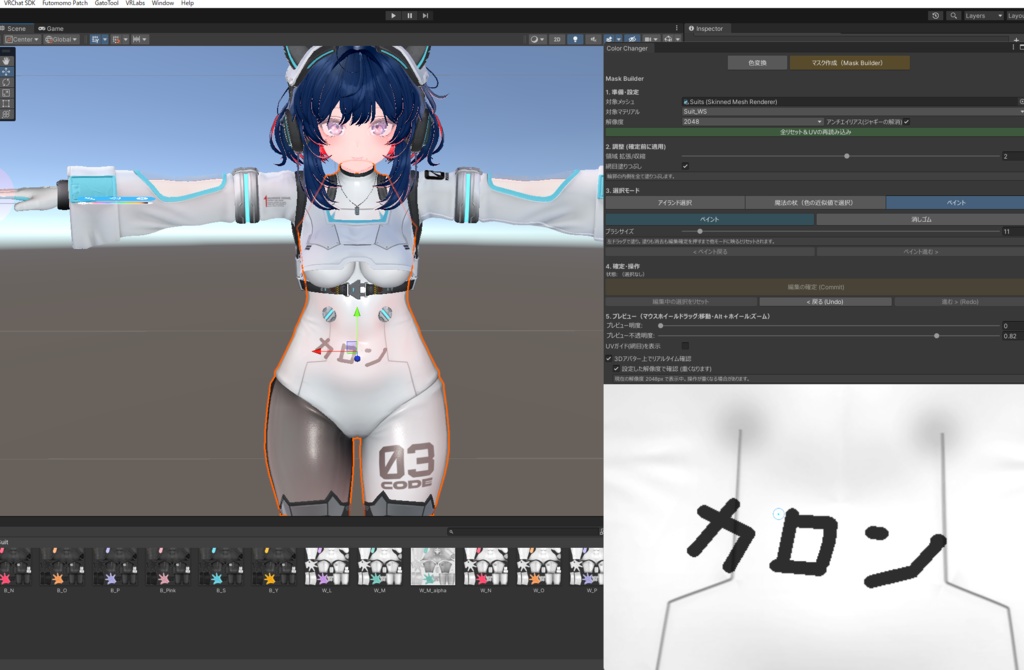
Task: Select the Rect Transform tool icon
Action: [x=7, y=102]
